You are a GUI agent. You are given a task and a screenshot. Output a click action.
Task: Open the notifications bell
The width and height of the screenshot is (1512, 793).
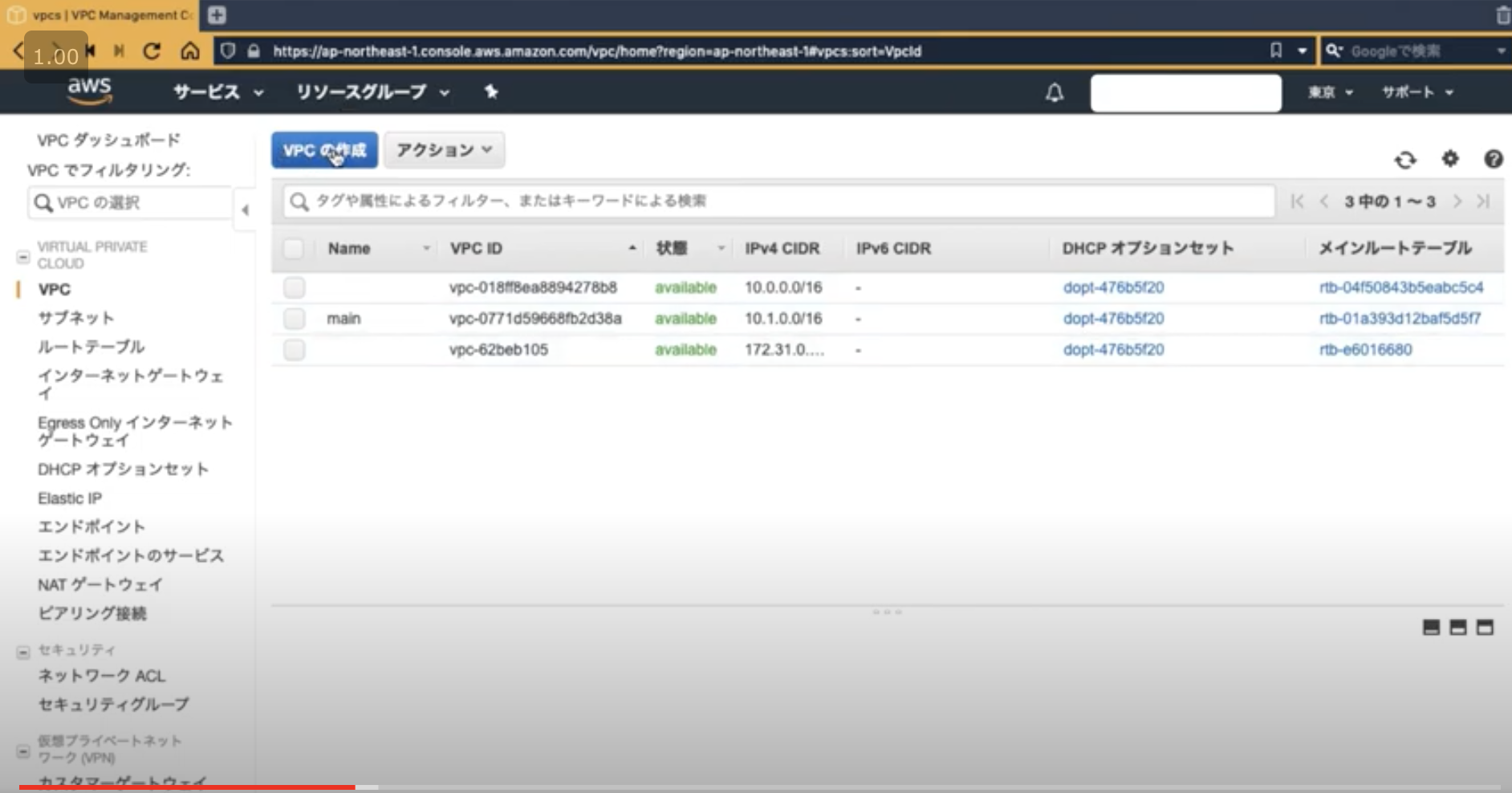[x=1055, y=93]
